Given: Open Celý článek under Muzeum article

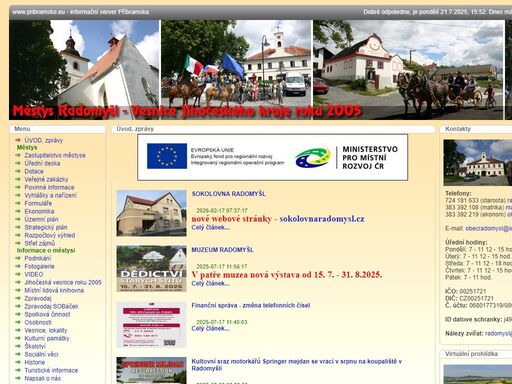Looking at the screenshot, I should tap(210, 283).
